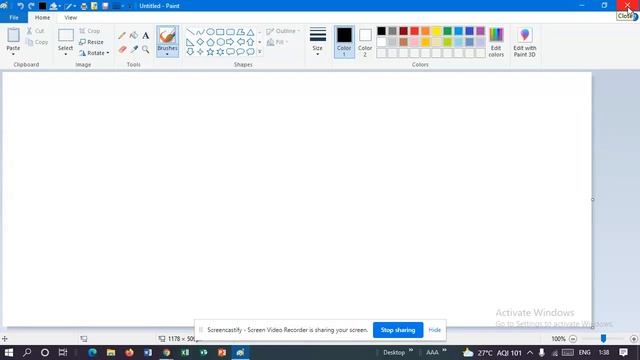This screenshot has width=640, height=360.
Task: Click Undo in the quick access toolbar
Action: [20, 6]
